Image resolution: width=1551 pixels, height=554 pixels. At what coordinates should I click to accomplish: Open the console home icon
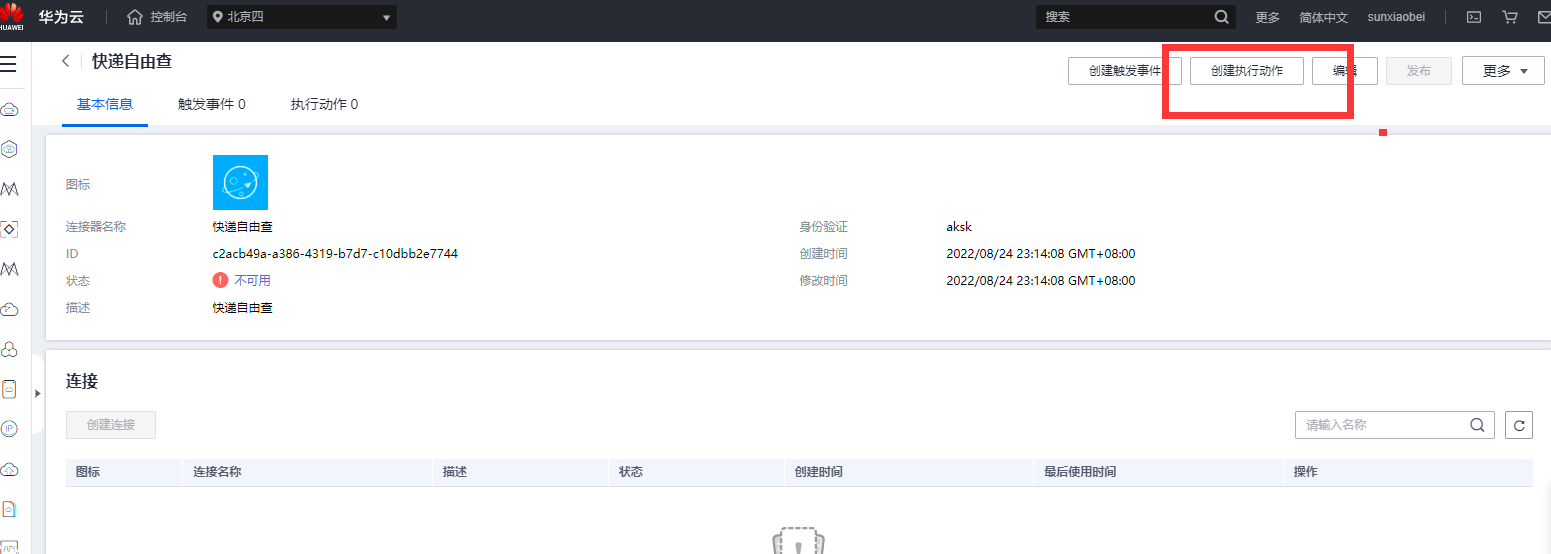point(135,17)
